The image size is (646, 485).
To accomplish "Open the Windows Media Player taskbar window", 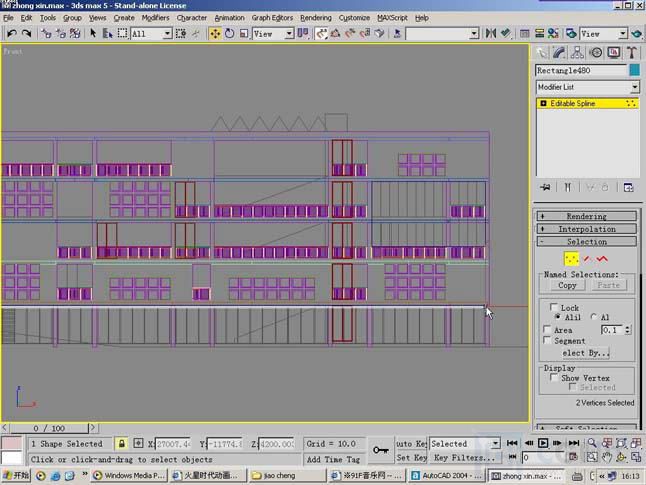I will (x=129, y=476).
